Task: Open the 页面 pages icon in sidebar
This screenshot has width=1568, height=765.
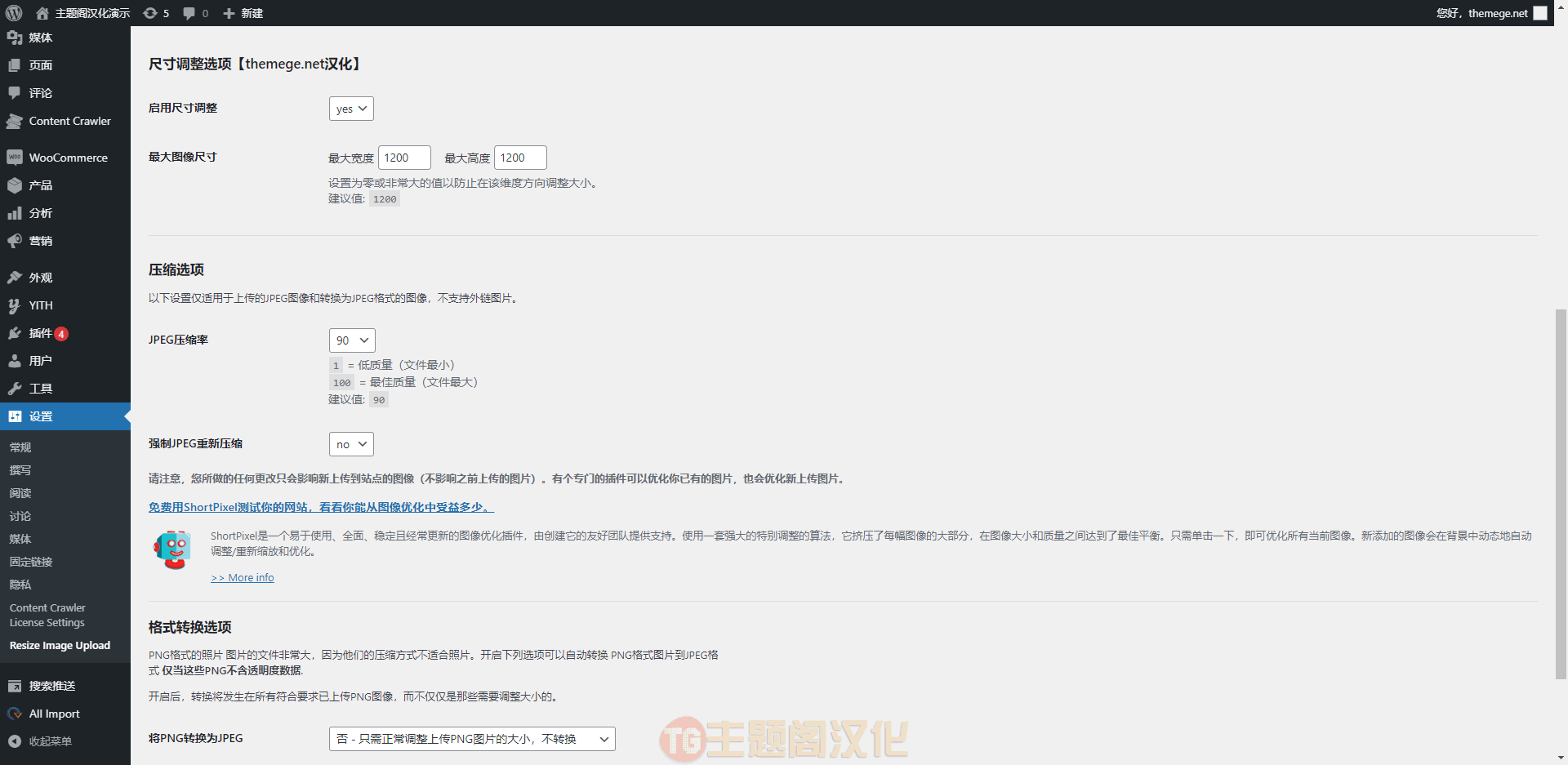Action: click(x=15, y=65)
